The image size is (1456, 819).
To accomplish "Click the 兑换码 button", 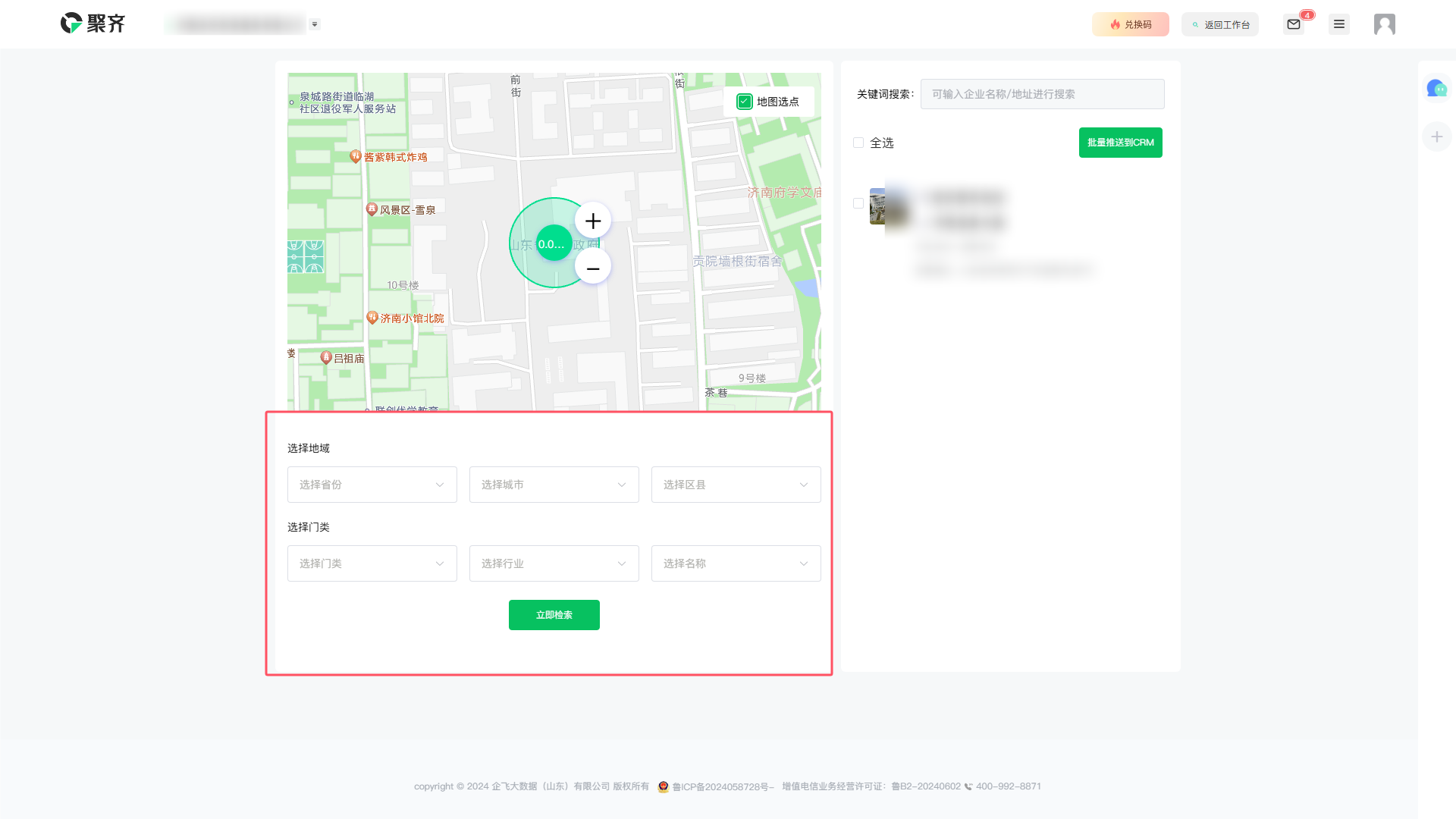I will 1130,24.
